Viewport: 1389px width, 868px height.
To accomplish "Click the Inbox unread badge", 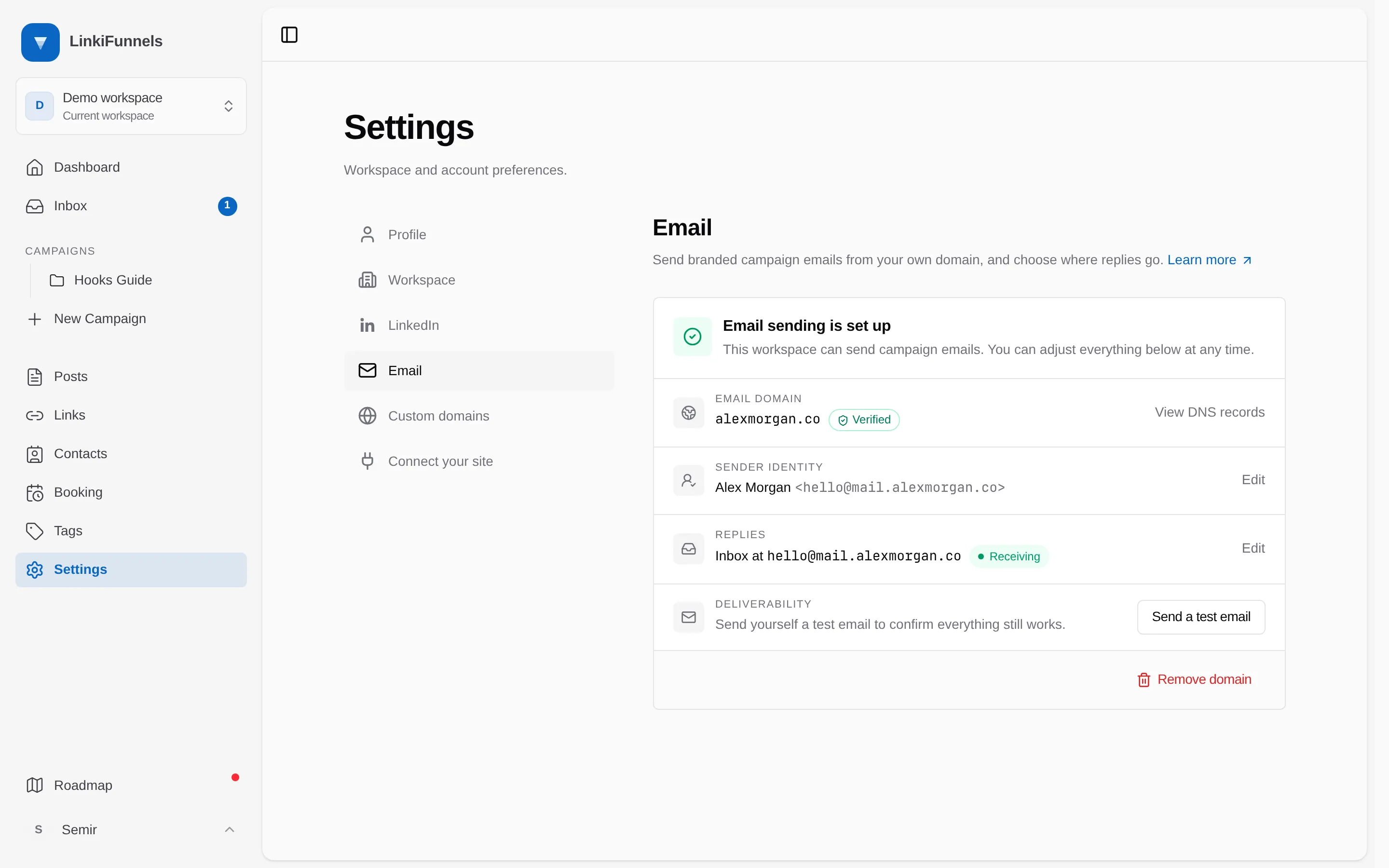I will pos(227,205).
